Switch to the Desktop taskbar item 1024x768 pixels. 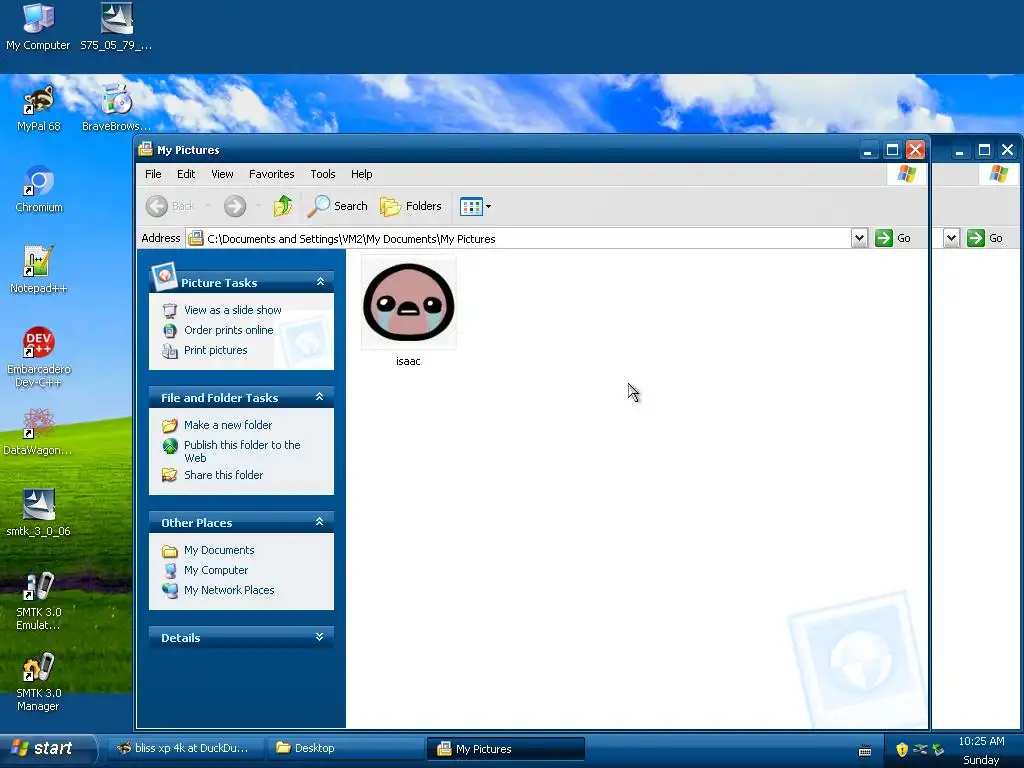point(345,748)
